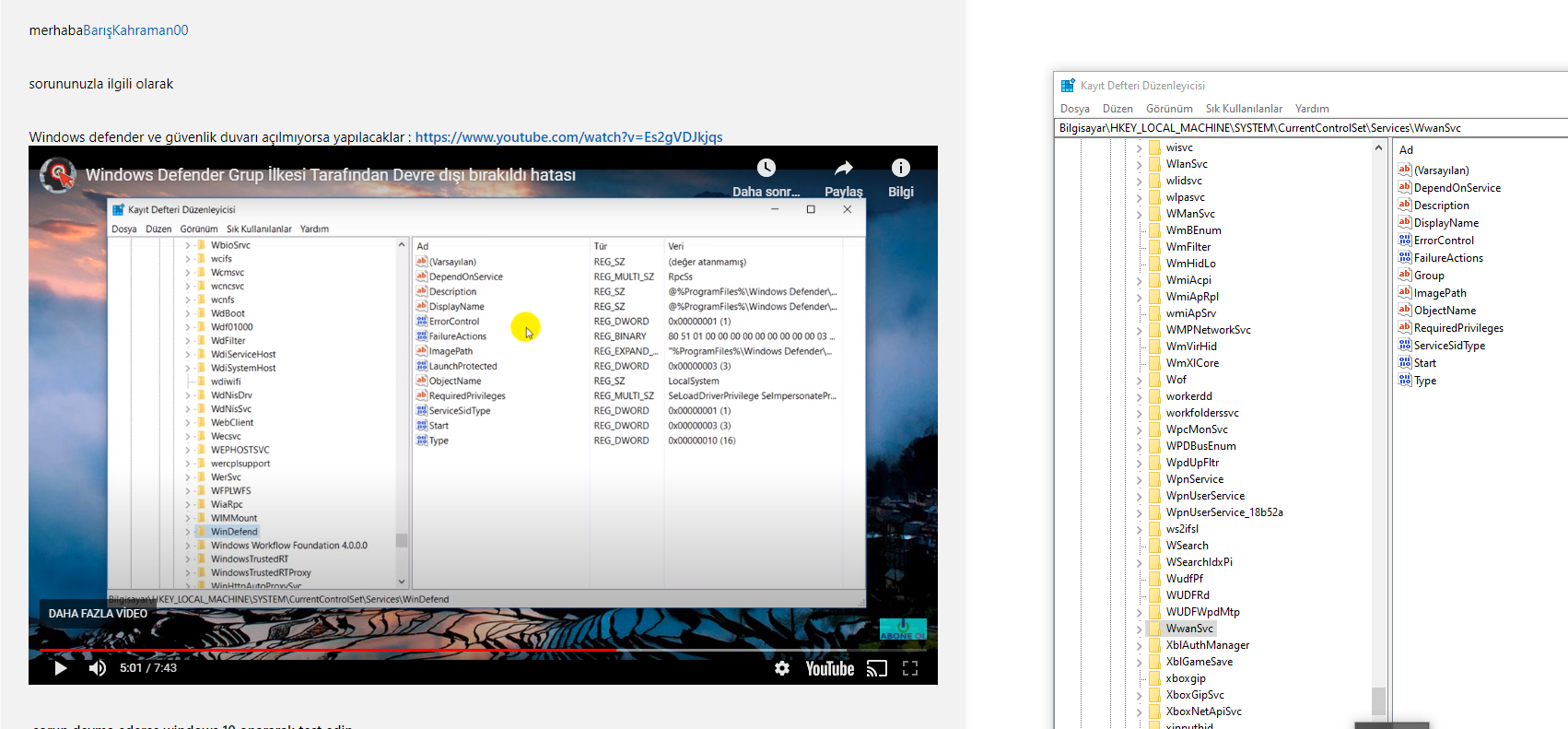Open Sık Kullanılanlar menu in right Registry Editor
The width and height of the screenshot is (1568, 729).
pyautogui.click(x=1244, y=109)
